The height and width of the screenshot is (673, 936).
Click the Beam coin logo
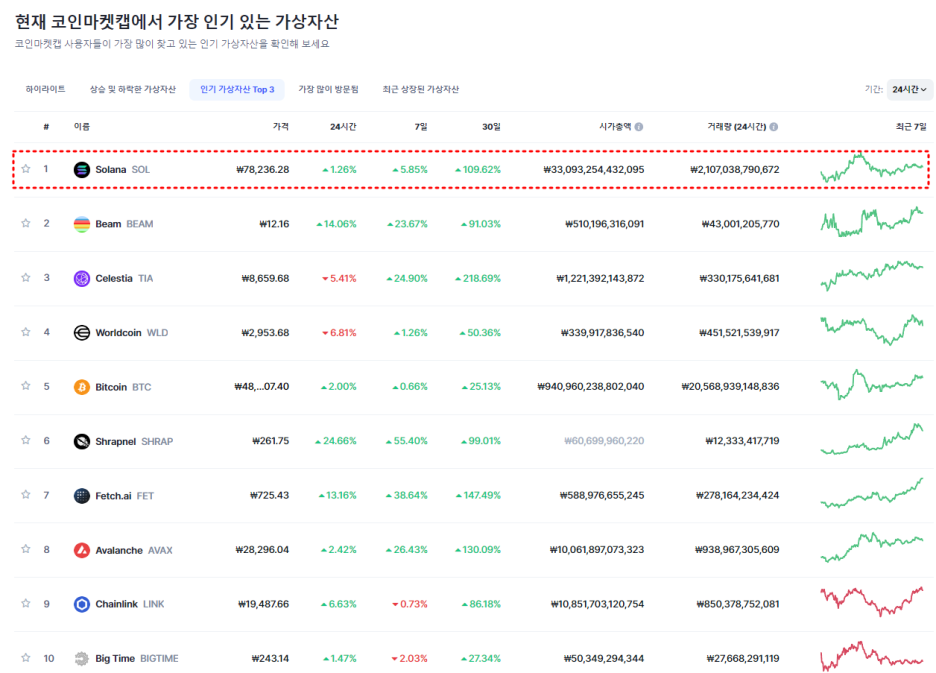[x=82, y=224]
